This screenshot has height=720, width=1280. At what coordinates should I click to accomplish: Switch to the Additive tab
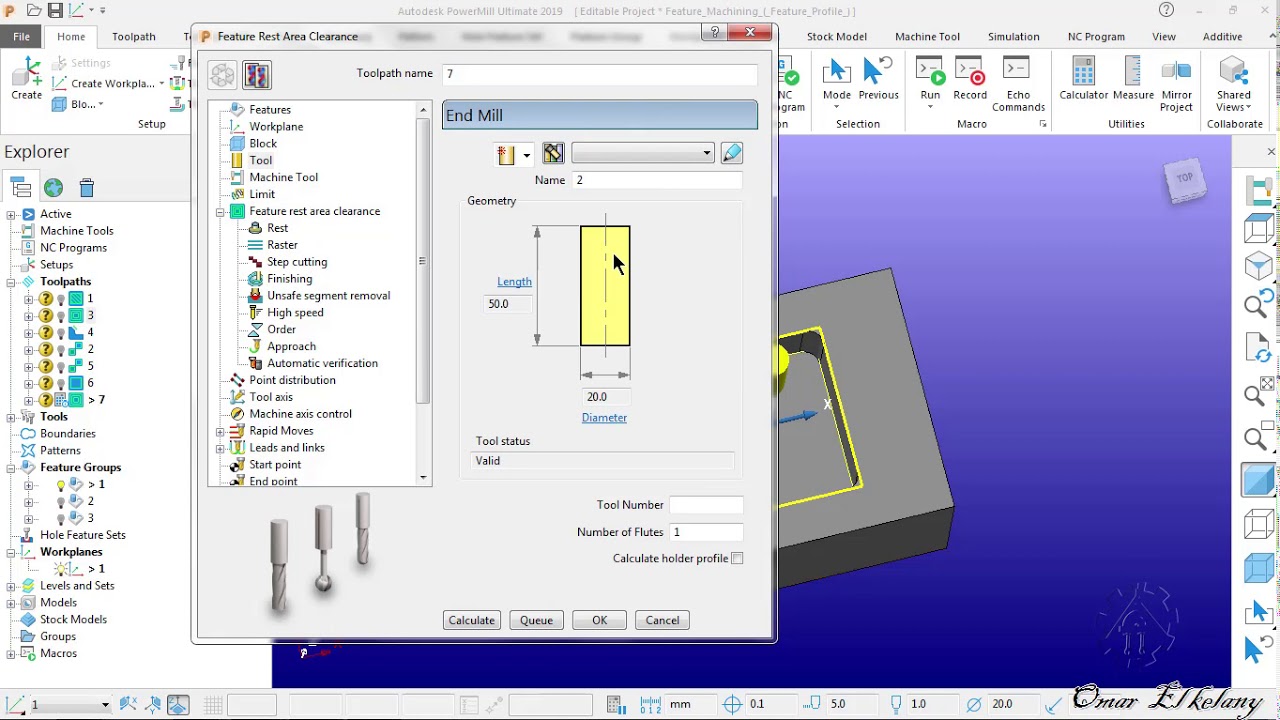tap(1222, 36)
